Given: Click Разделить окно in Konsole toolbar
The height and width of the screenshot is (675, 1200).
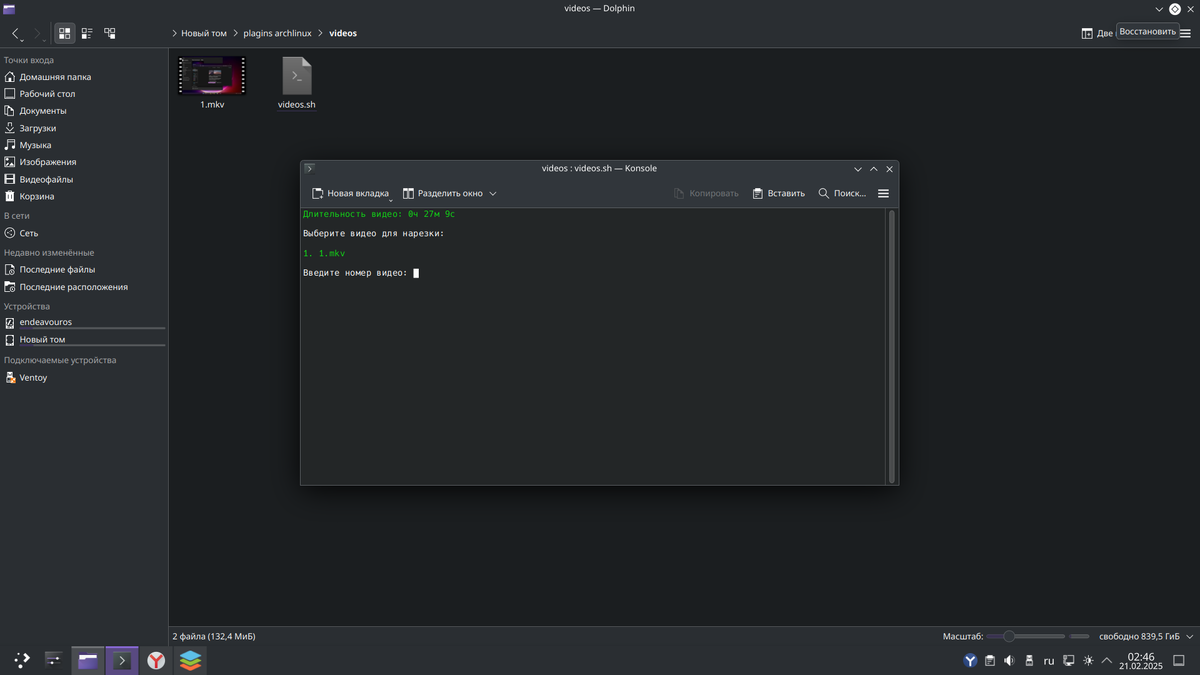Looking at the screenshot, I should tap(441, 193).
